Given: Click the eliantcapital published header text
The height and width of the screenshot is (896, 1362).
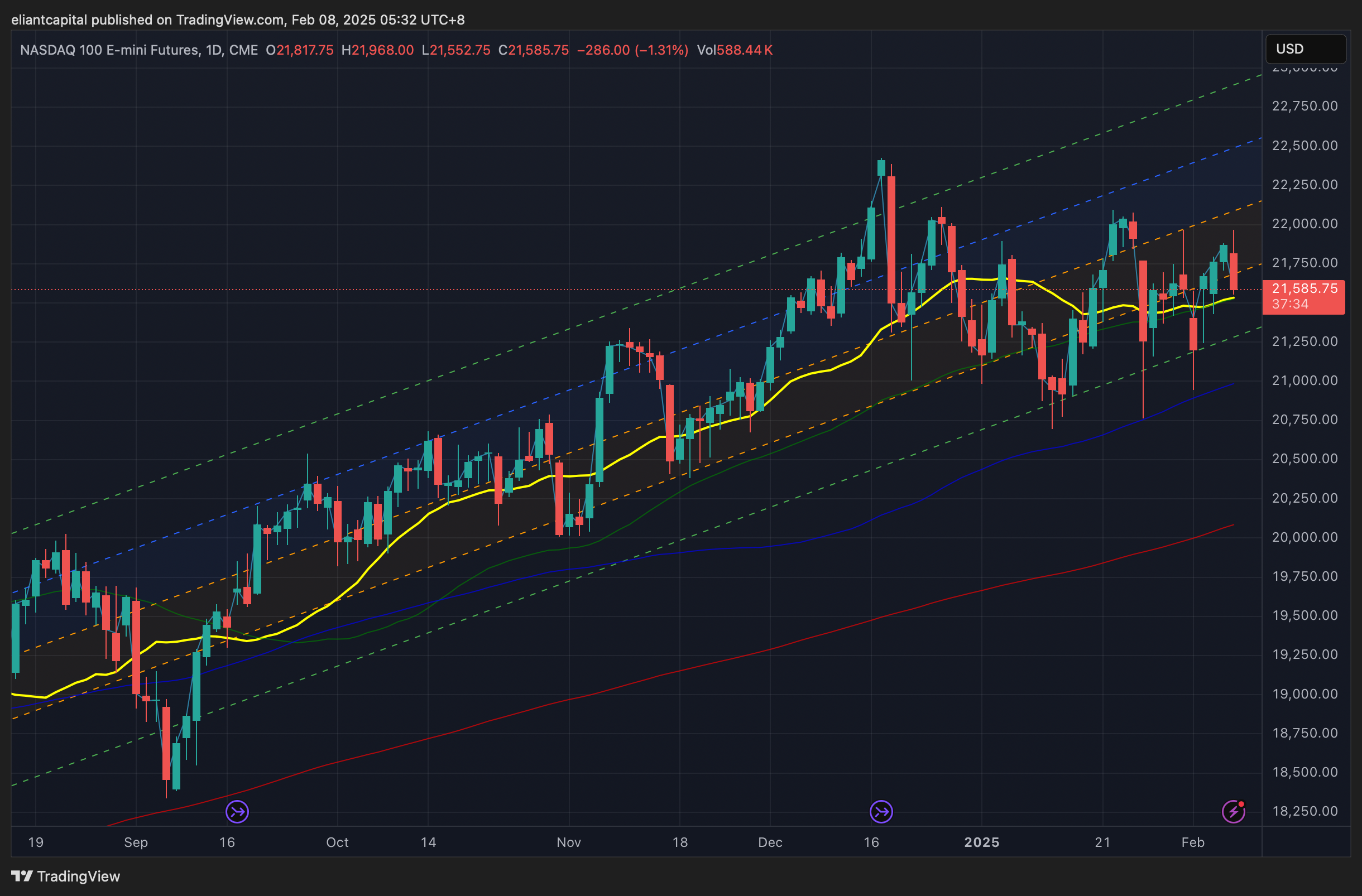Looking at the screenshot, I should point(237,20).
